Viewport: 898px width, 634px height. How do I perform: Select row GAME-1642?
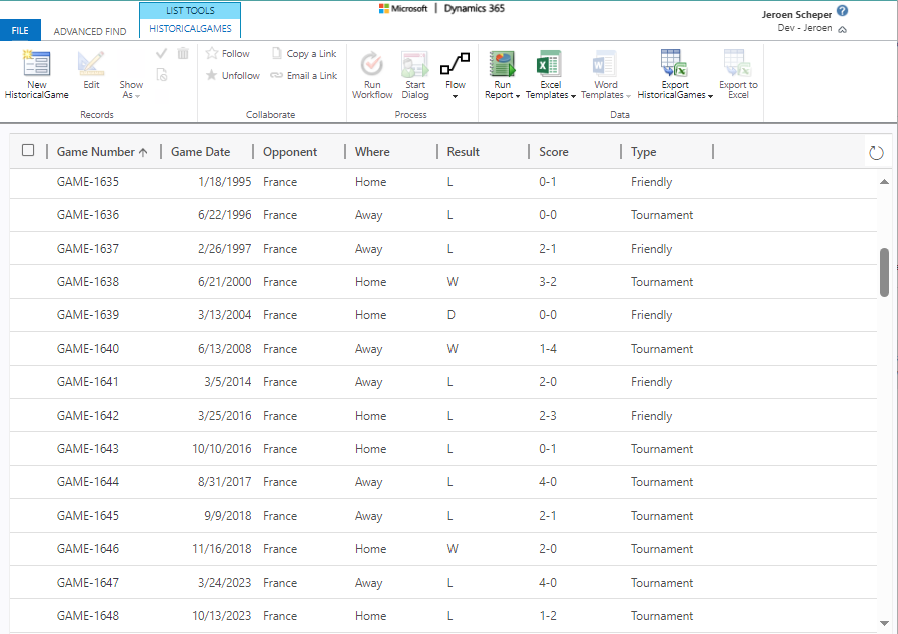point(443,415)
